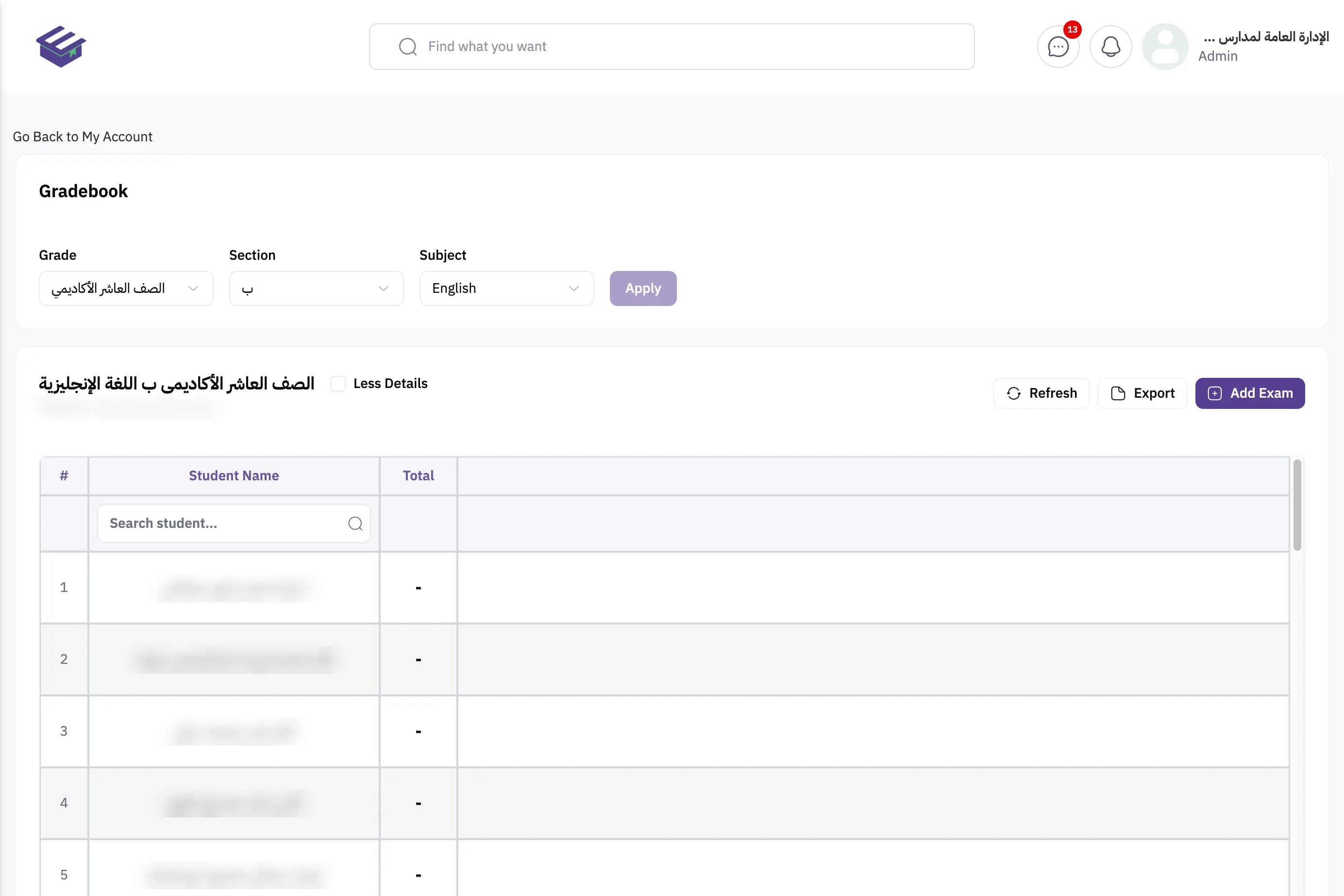Click the Refresh button
Screen dimensions: 1344x896
pos(1042,393)
